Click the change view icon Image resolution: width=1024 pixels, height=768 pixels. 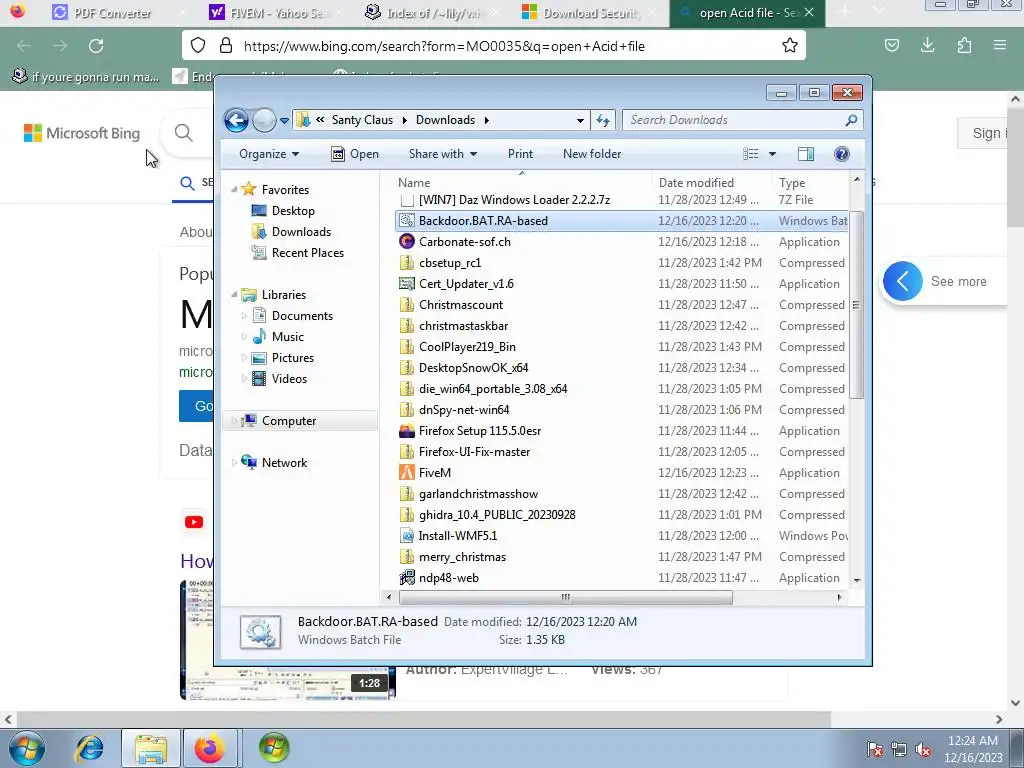[751, 154]
